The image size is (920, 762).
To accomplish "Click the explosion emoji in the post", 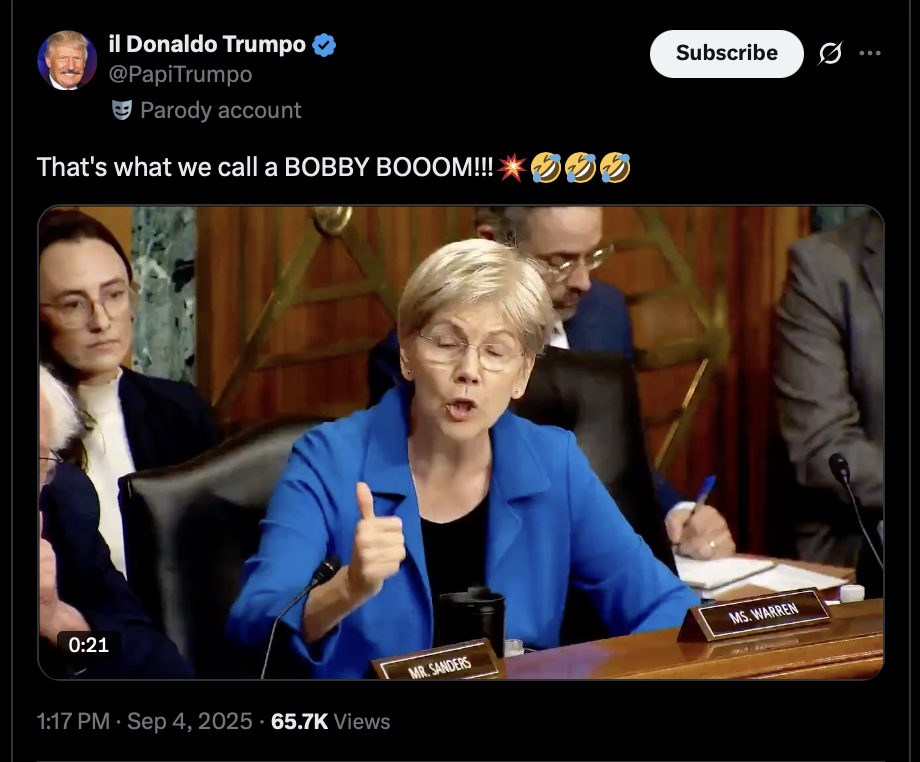I will 512,168.
